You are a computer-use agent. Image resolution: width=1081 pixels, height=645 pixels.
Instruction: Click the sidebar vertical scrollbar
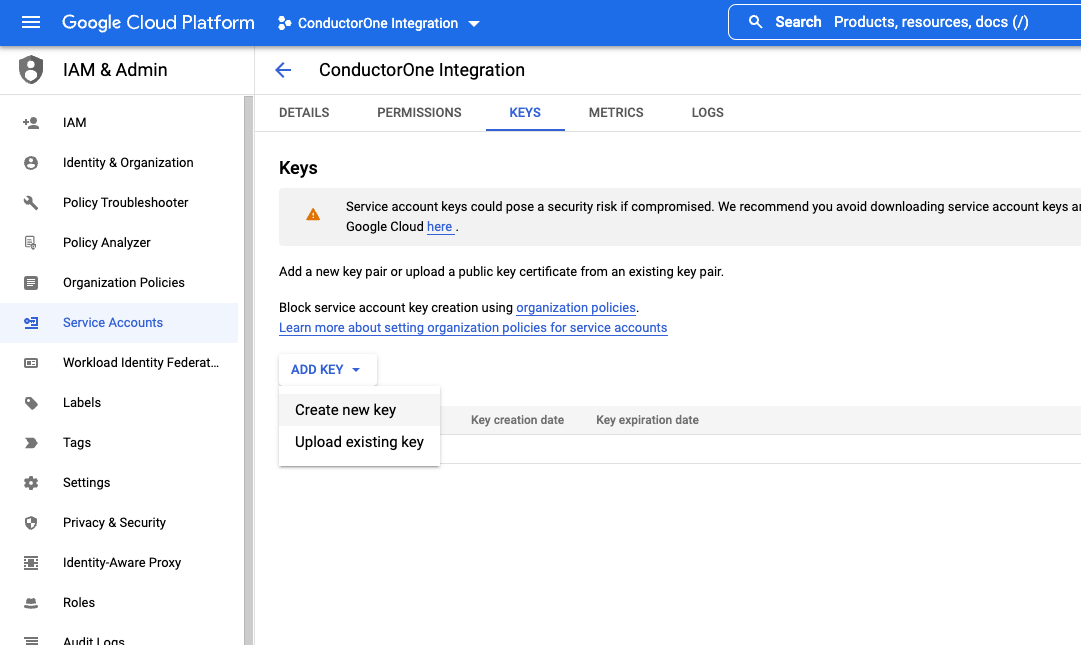248,371
